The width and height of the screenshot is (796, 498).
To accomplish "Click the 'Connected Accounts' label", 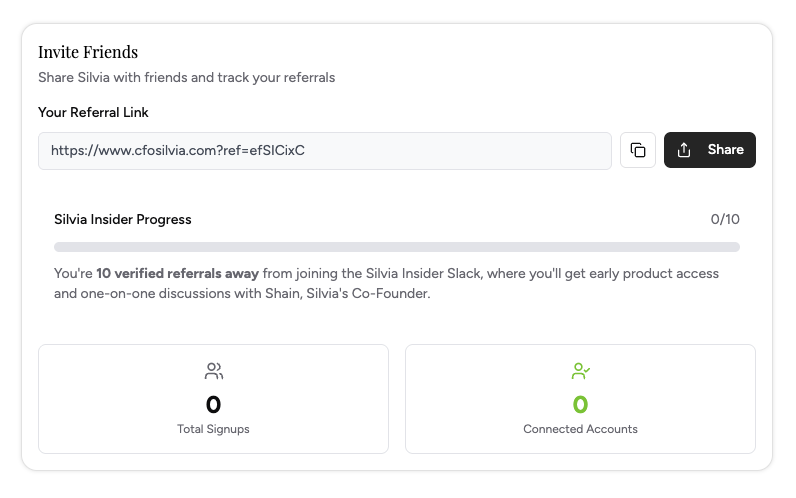I will pos(580,429).
